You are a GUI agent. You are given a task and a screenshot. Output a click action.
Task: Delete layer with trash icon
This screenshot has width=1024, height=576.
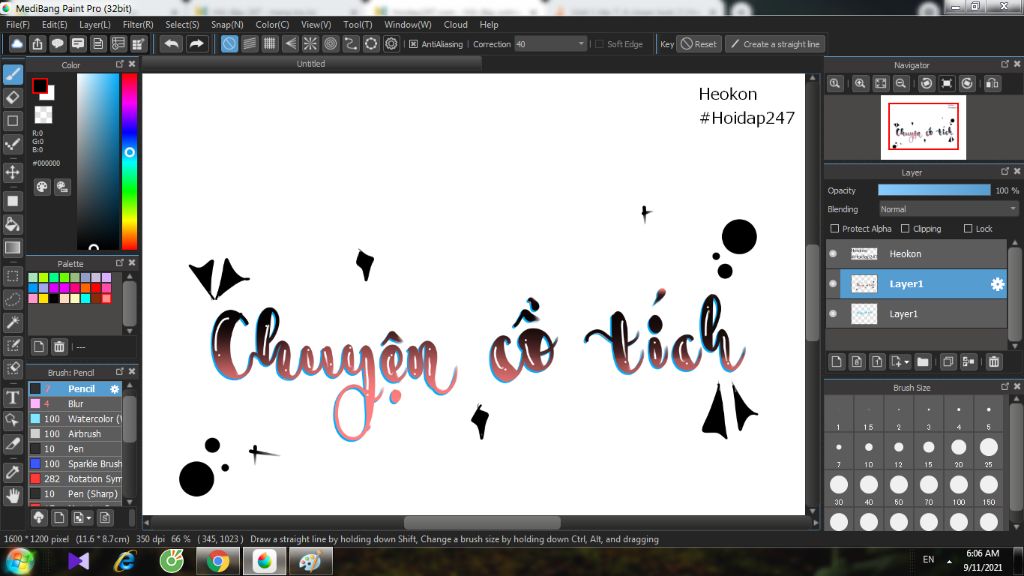point(994,362)
